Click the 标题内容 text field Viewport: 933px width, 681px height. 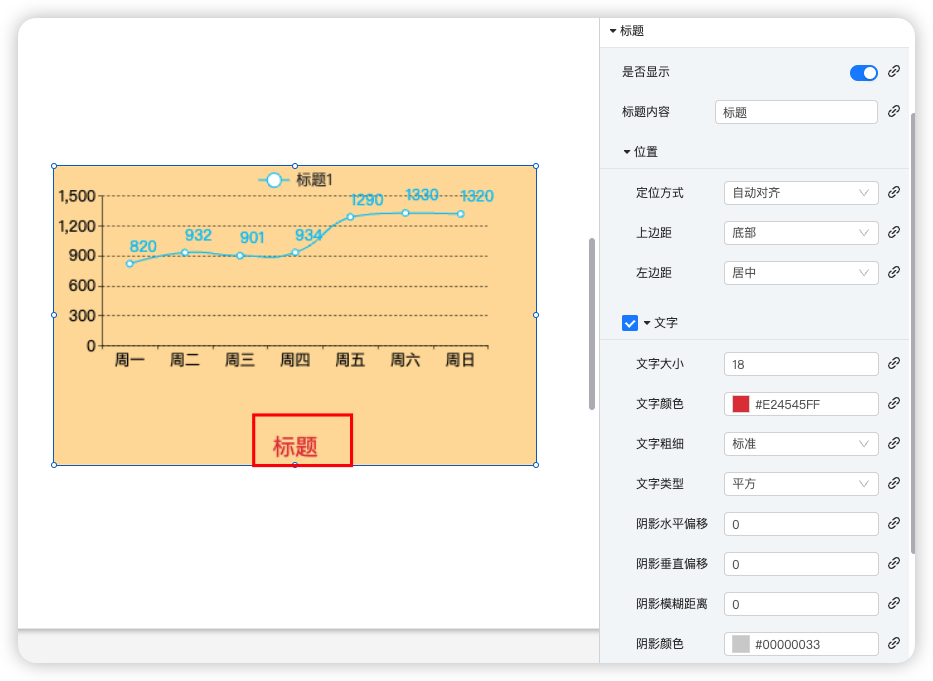click(796, 112)
